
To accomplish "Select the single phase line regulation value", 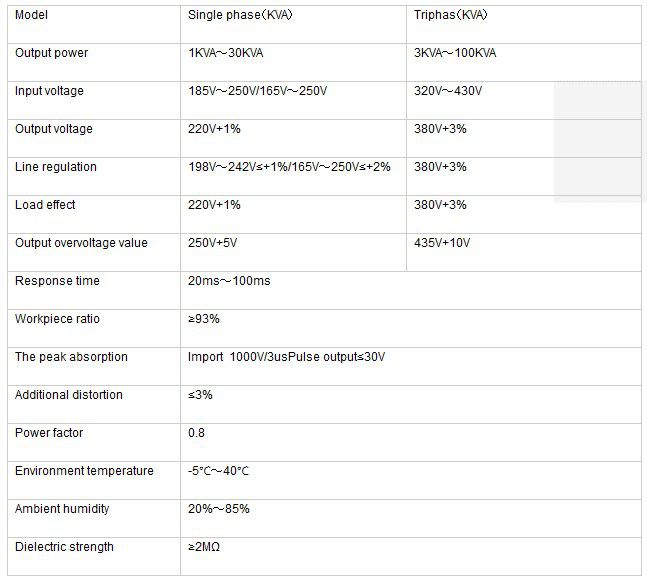I will pos(289,167).
